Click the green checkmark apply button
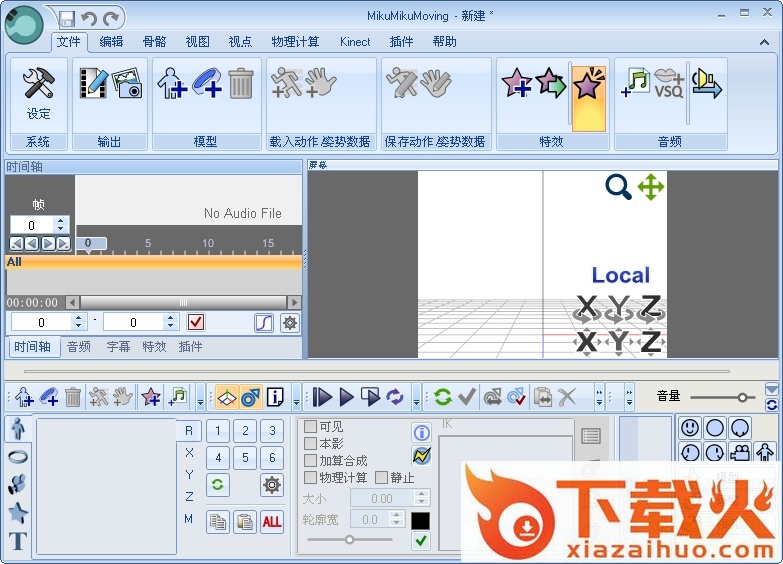This screenshot has width=783, height=564. [x=420, y=541]
